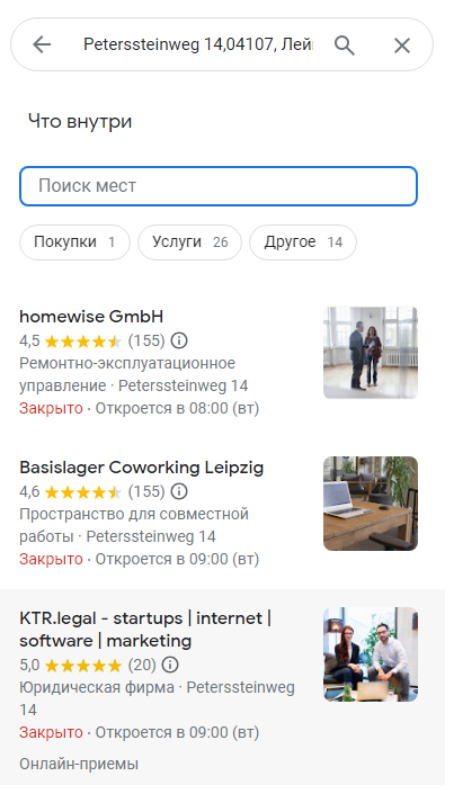Screen dimensions: 458x788
Task: Click KTR.legal five-star rating
Action: 83,665
